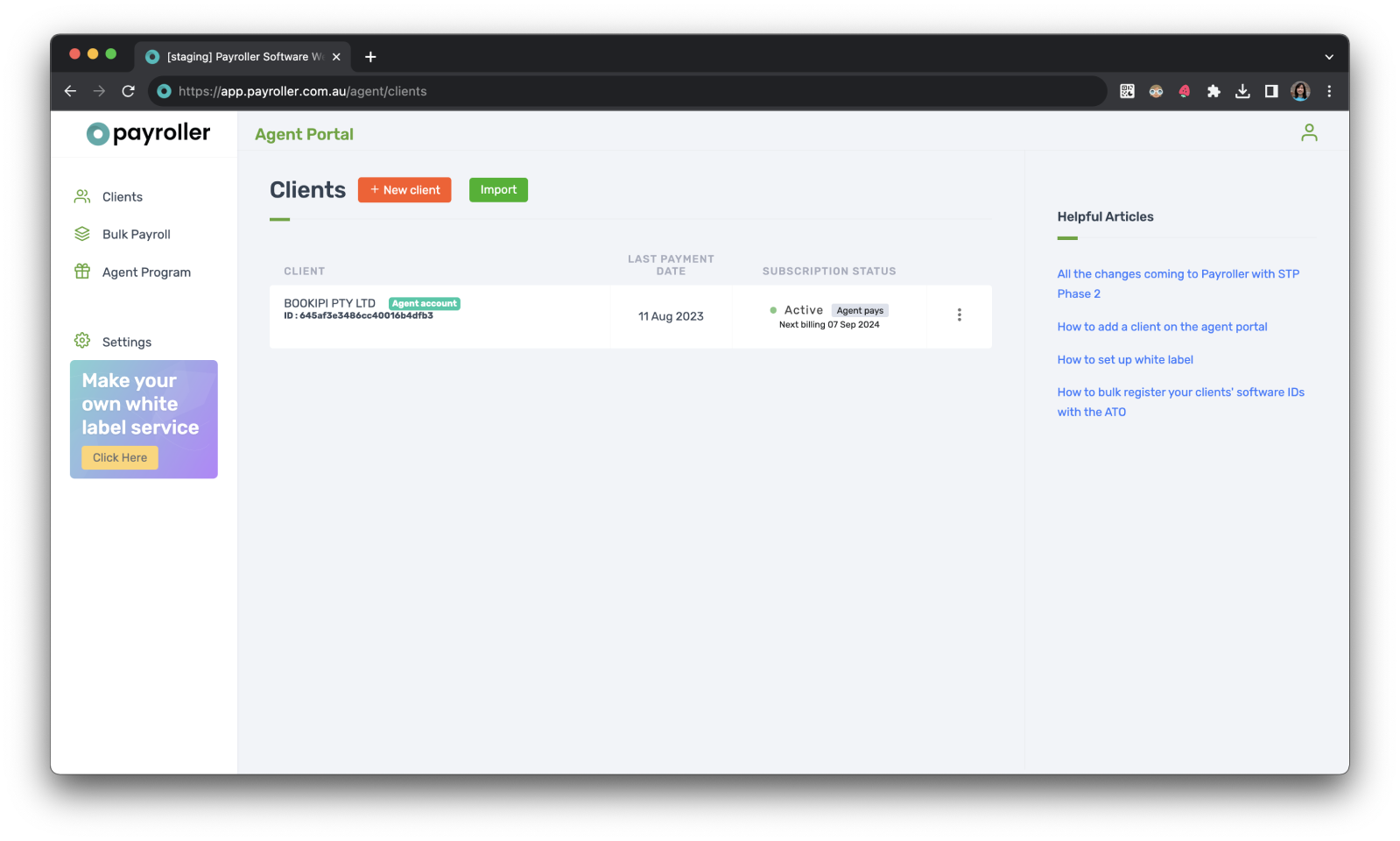This screenshot has width=1400, height=841.
Task: Click the Agent Program gift icon
Action: point(82,272)
